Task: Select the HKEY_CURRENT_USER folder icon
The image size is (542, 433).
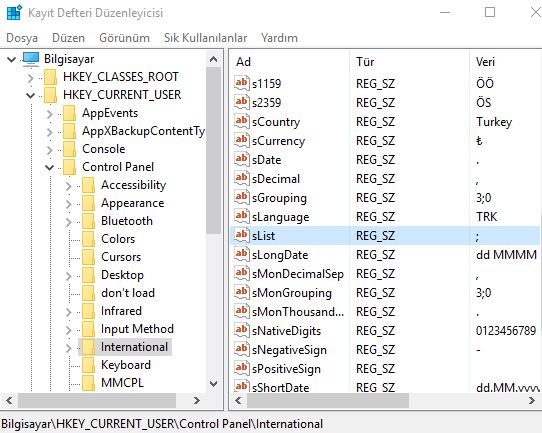Action: pos(50,95)
